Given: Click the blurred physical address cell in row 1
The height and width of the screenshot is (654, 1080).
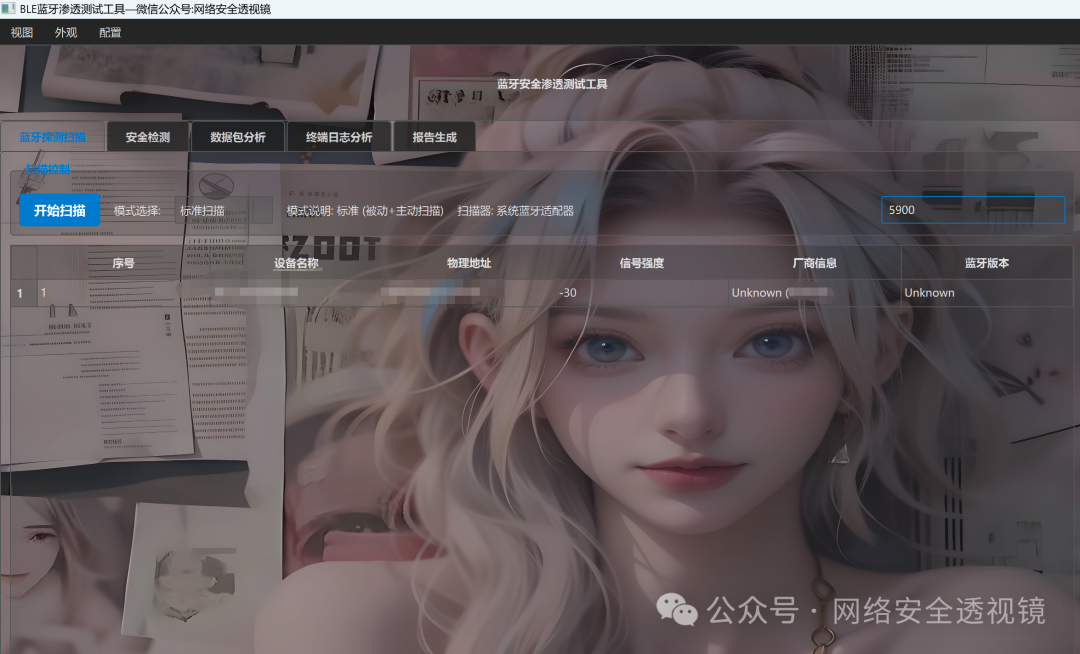Looking at the screenshot, I should tap(469, 293).
